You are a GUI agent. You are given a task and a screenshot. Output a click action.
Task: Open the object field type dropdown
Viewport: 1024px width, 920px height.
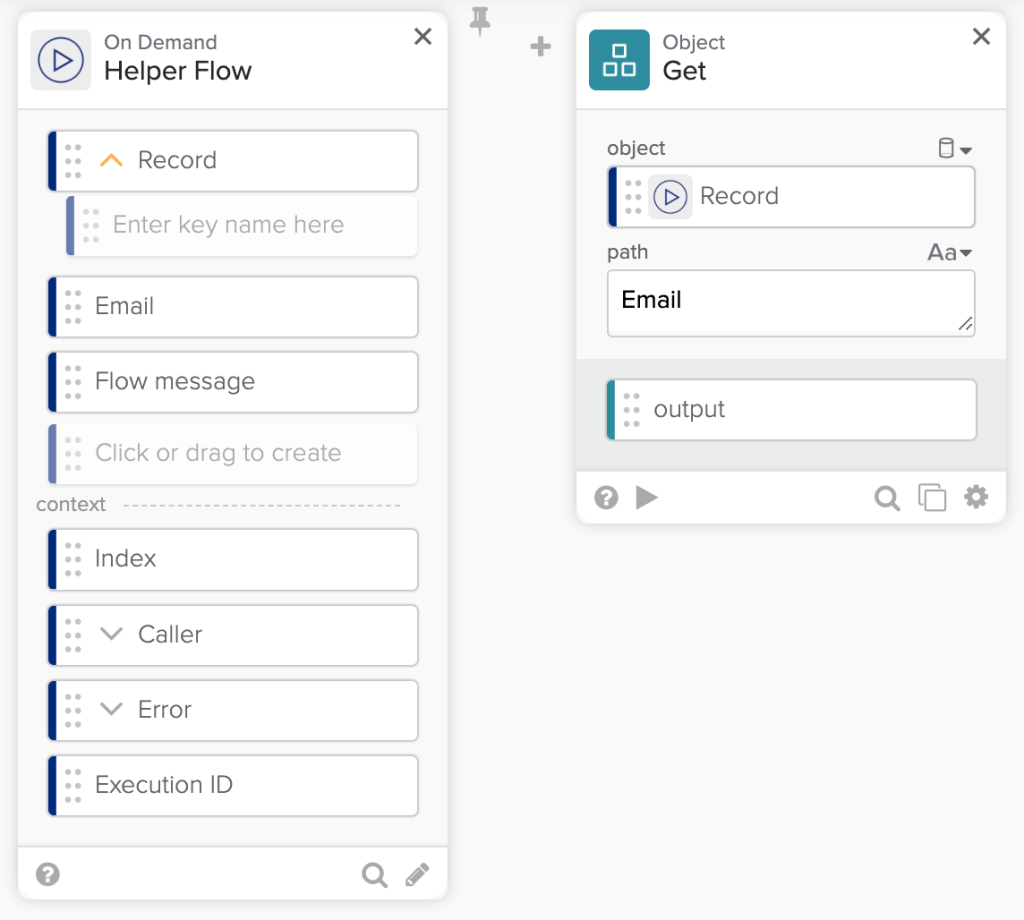(955, 149)
